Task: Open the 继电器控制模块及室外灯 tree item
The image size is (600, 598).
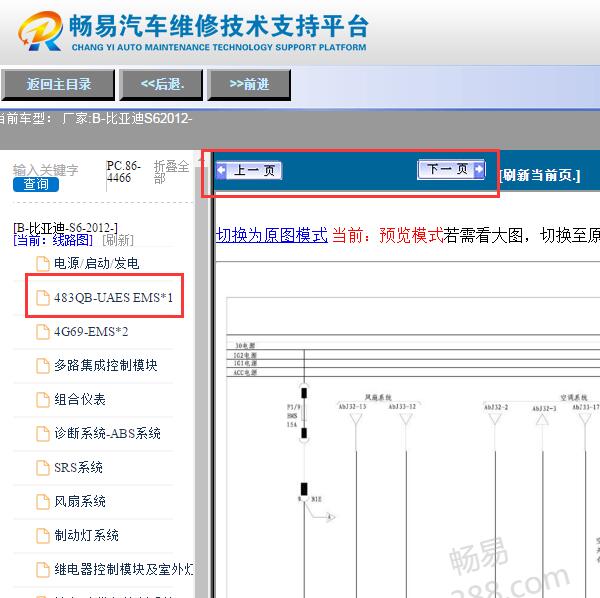Action: [124, 569]
